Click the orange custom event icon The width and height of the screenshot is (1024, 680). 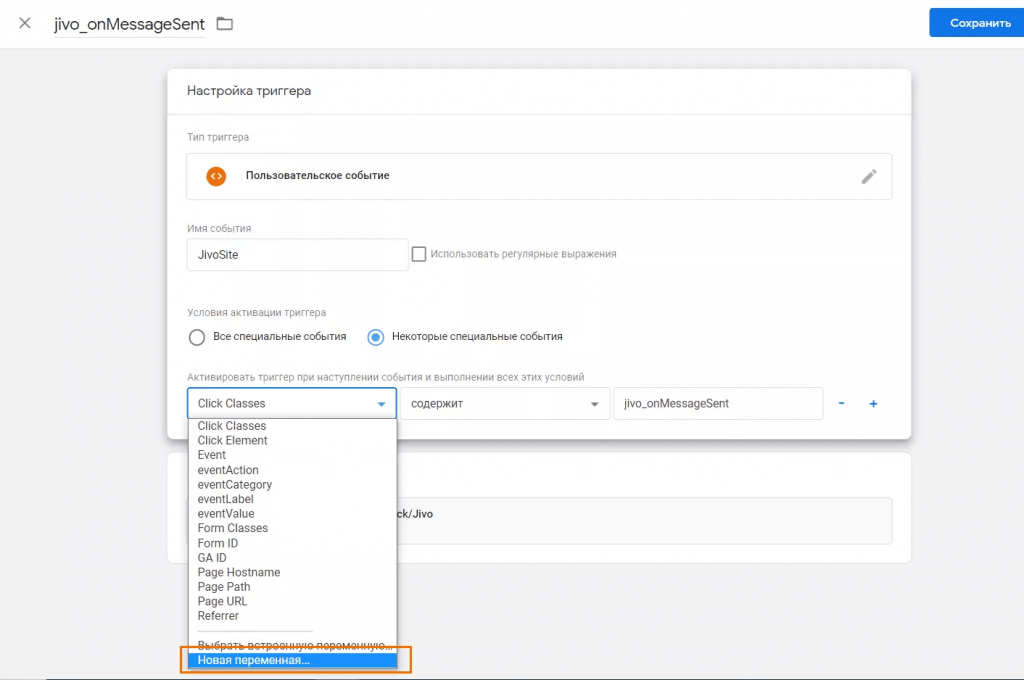[x=214, y=176]
